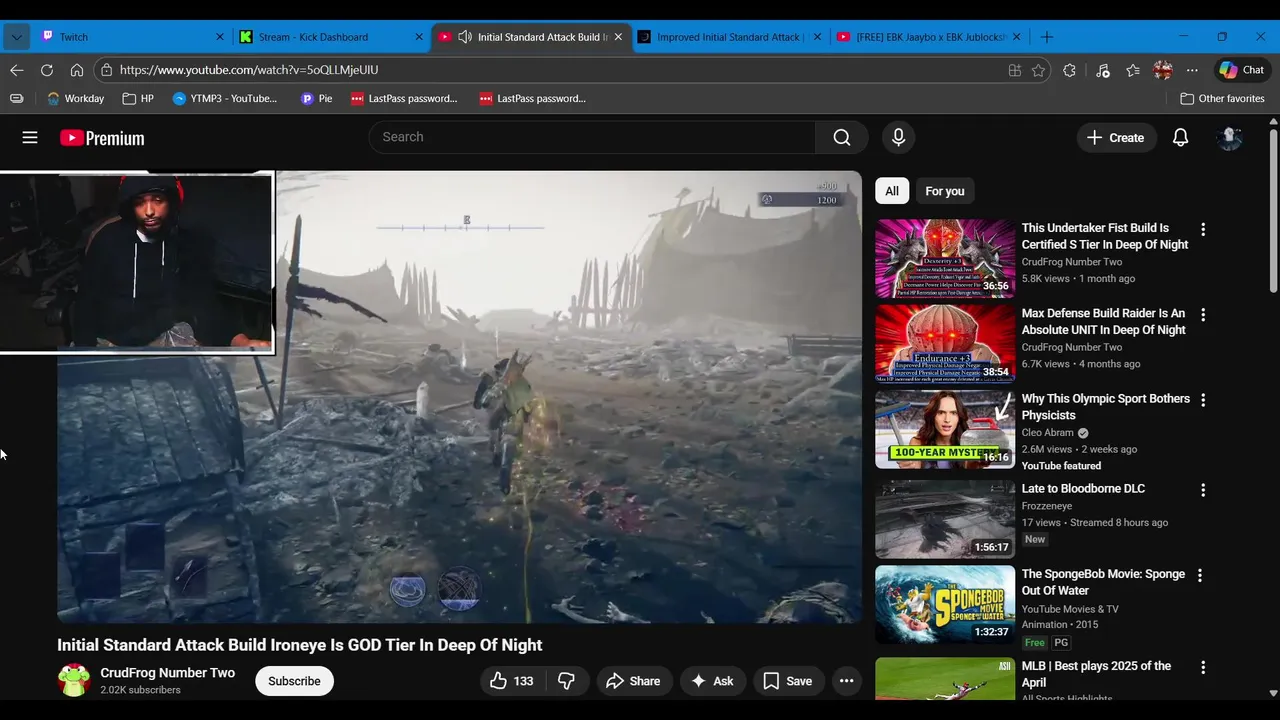
Task: Open the YouTube hamburger guide menu
Action: pyautogui.click(x=30, y=138)
